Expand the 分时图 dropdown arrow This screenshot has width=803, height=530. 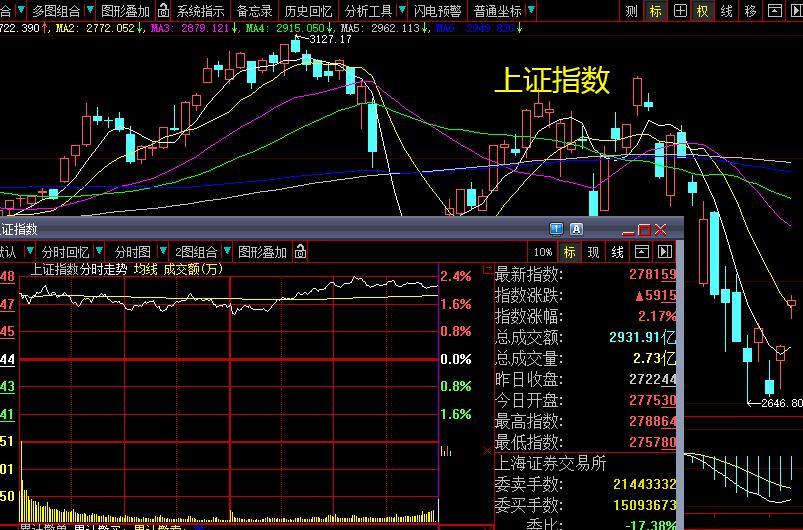[163, 251]
